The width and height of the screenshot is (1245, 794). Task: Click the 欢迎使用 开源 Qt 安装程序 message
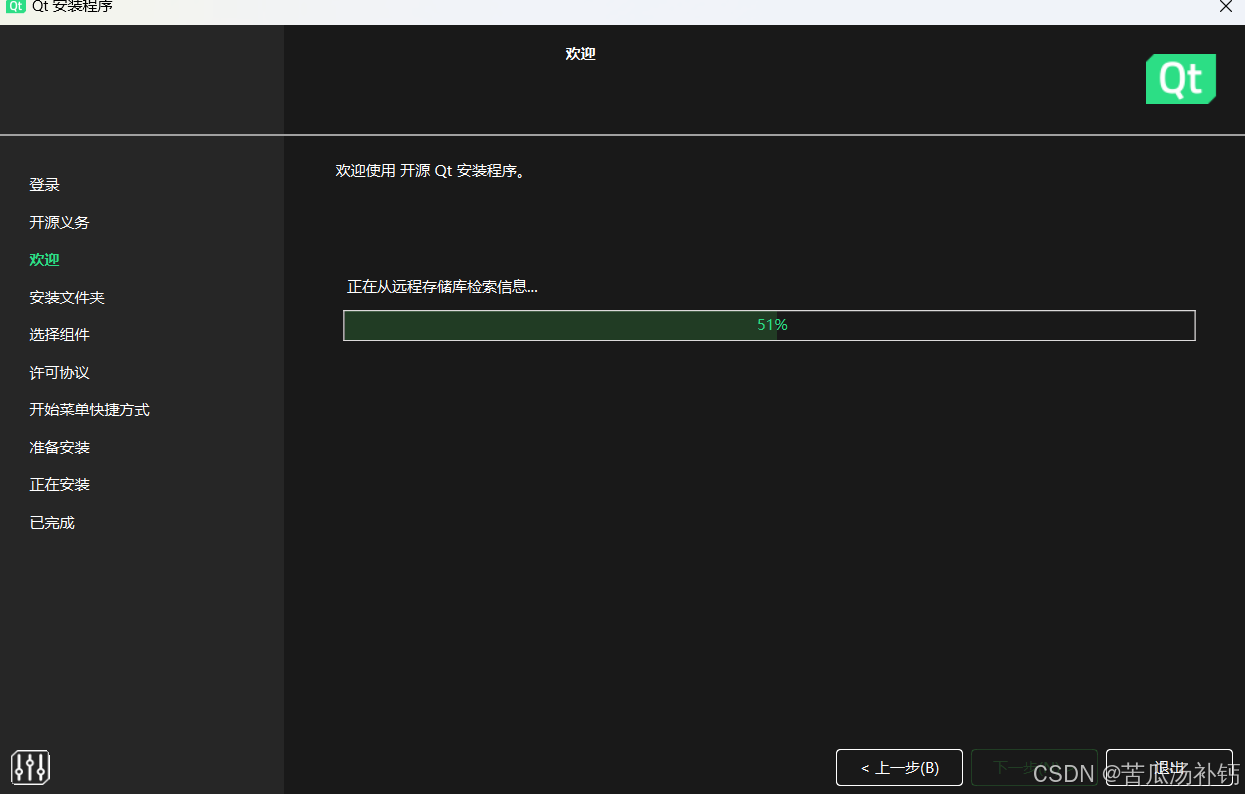click(x=431, y=171)
